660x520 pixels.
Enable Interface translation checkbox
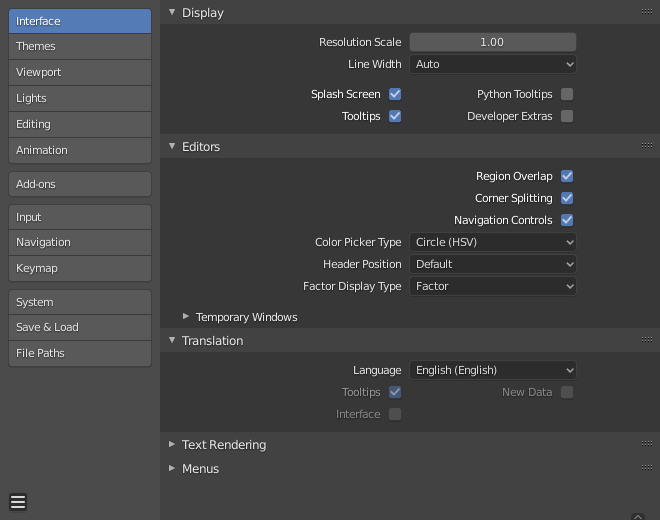(395, 414)
